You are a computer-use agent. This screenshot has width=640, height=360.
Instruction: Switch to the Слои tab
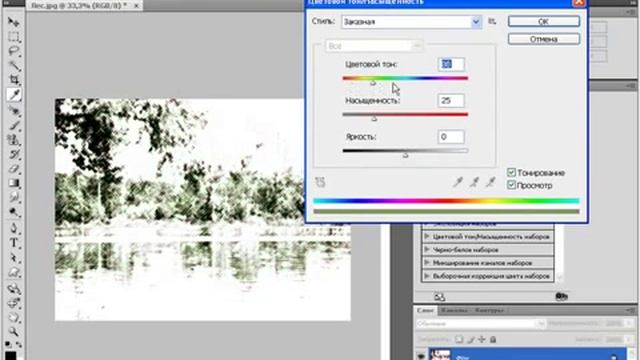point(425,311)
